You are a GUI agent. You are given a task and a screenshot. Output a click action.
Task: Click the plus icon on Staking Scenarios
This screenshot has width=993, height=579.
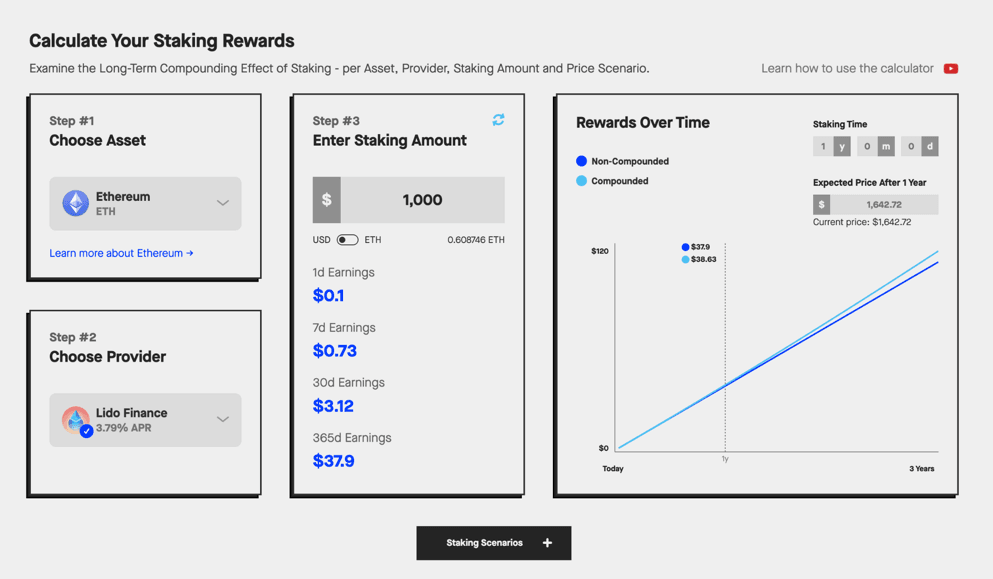(x=547, y=543)
